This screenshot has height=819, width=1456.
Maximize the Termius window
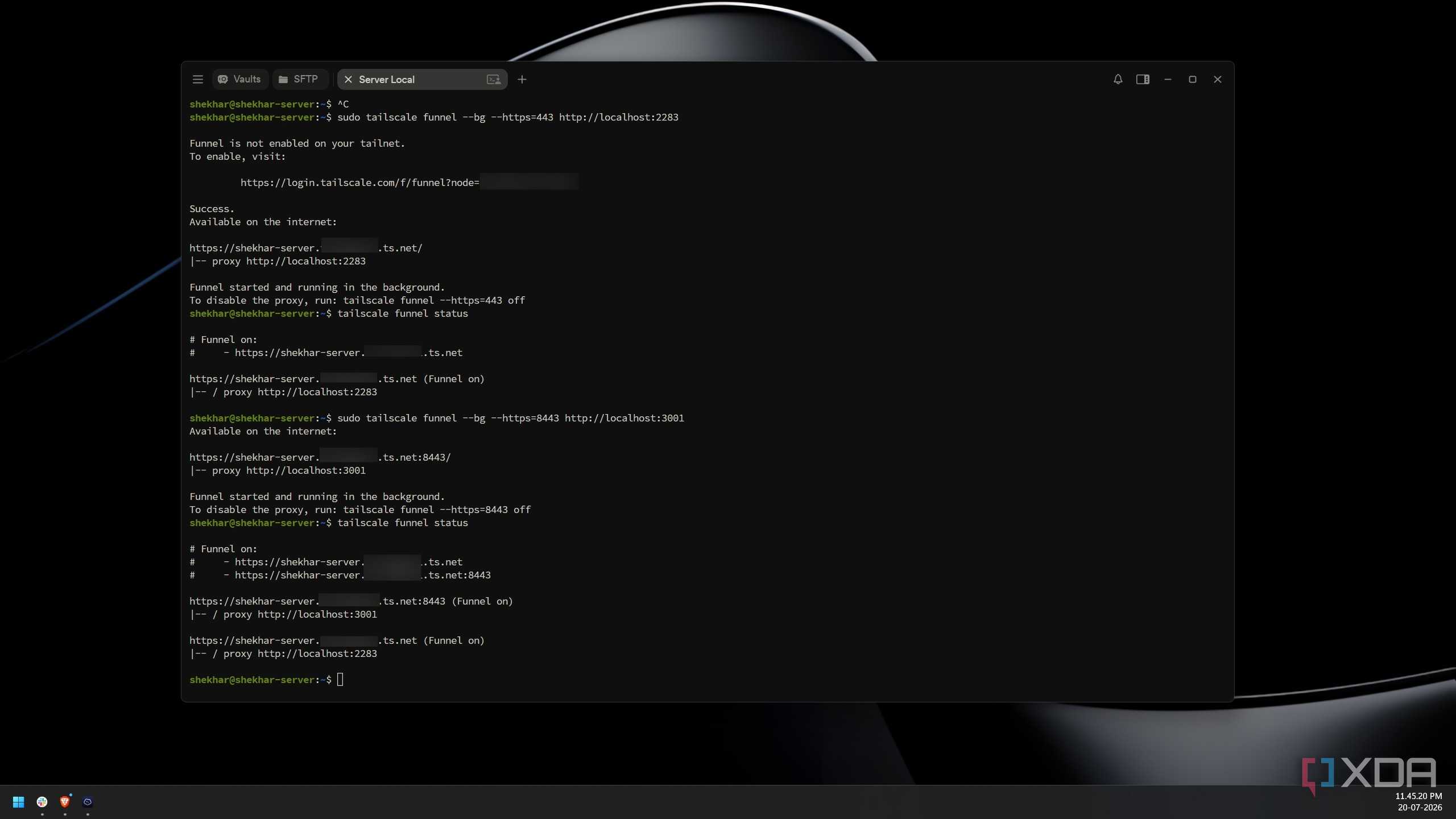click(x=1193, y=80)
